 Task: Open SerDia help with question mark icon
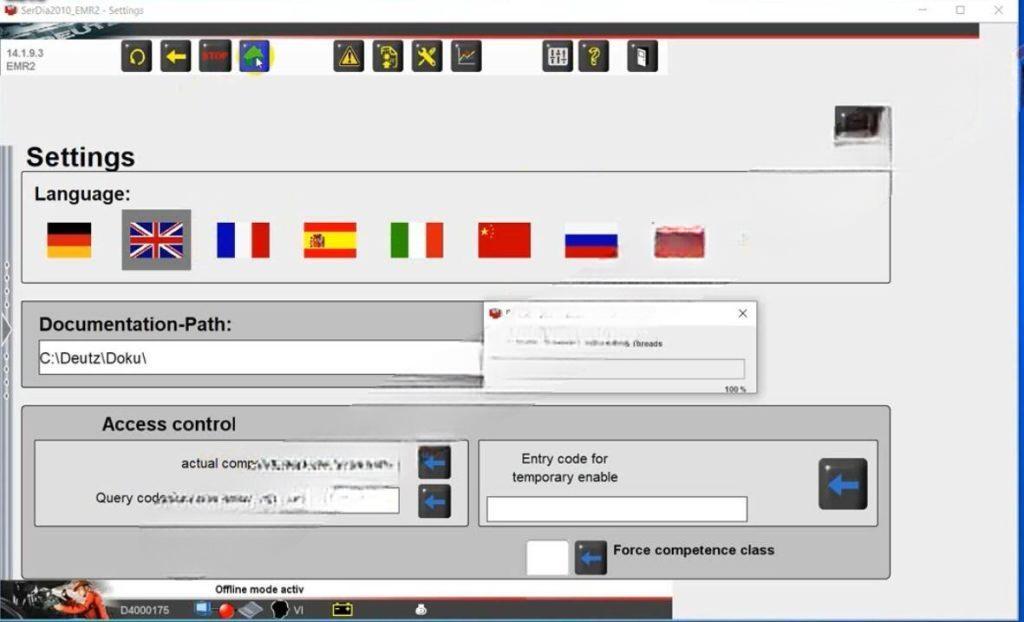click(594, 56)
